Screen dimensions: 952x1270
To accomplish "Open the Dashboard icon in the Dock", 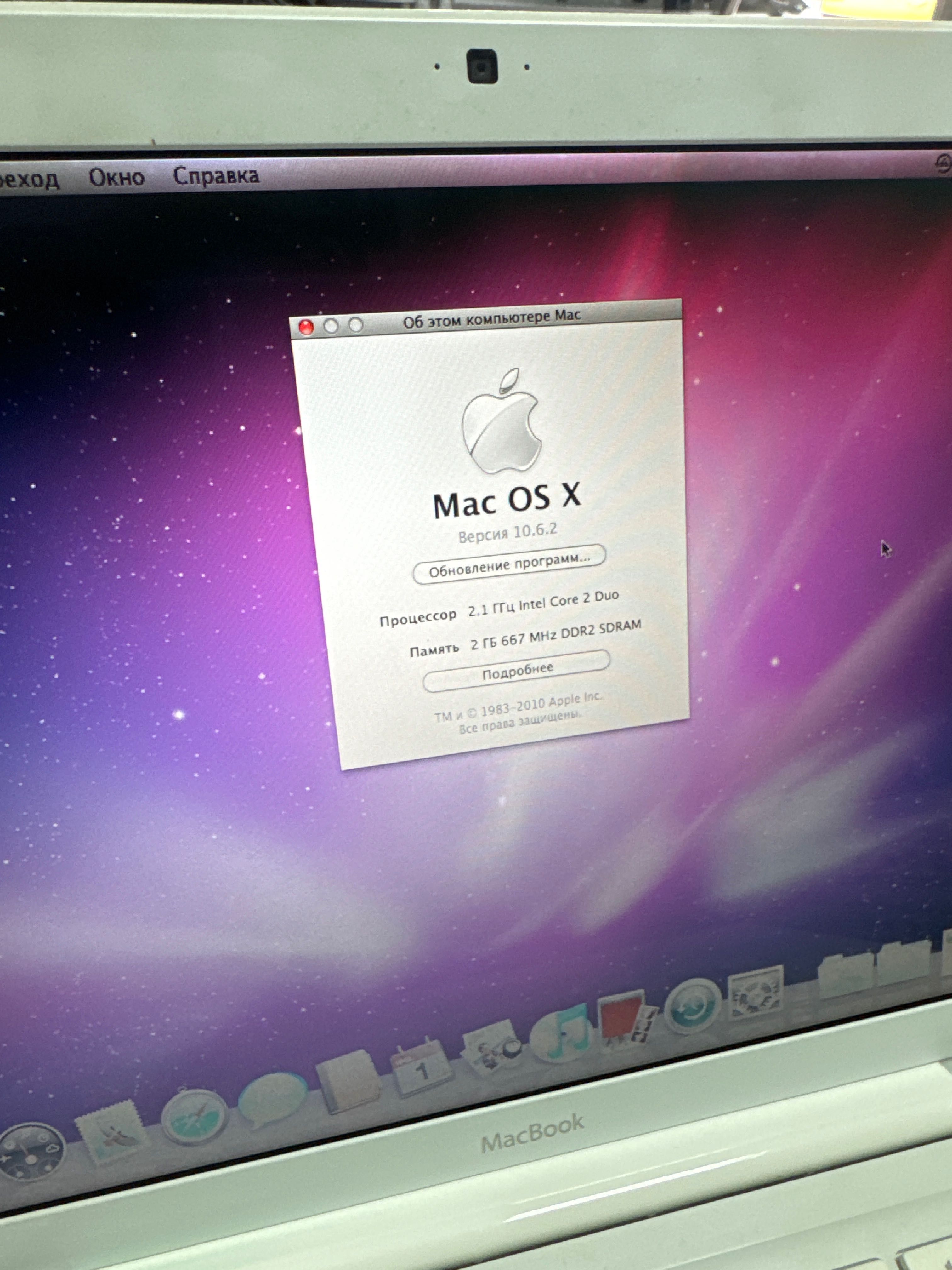I will click(x=31, y=1152).
